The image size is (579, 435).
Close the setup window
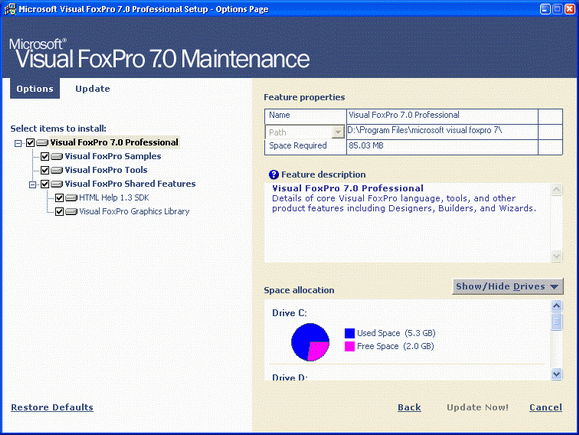(570, 9)
